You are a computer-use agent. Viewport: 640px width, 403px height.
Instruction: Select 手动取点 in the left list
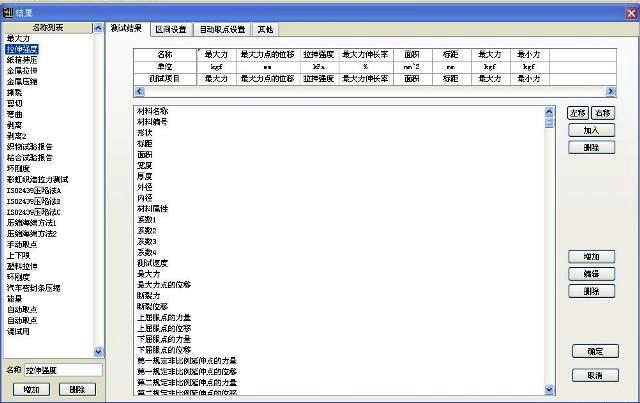pyautogui.click(x=23, y=244)
